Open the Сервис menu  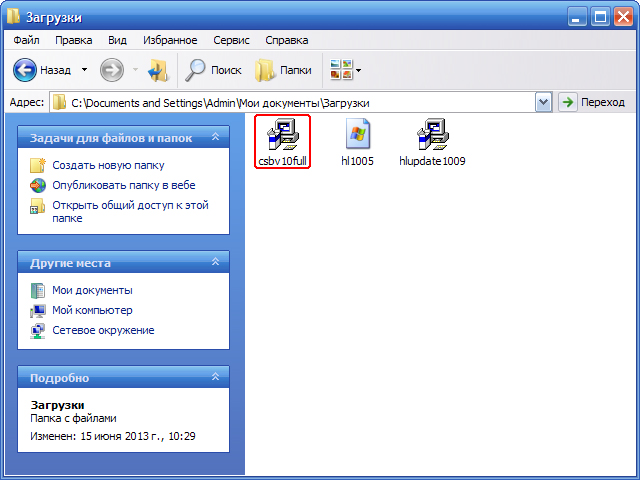coord(231,40)
